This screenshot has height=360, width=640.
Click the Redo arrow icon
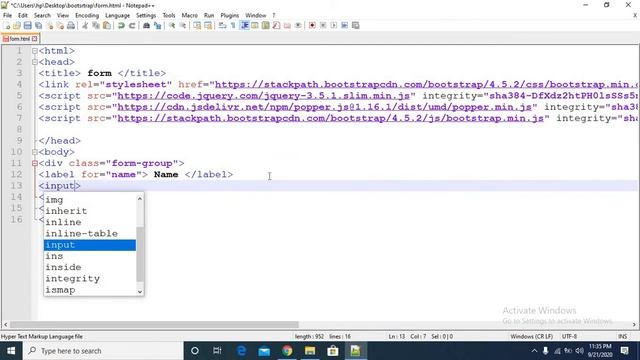132,25
